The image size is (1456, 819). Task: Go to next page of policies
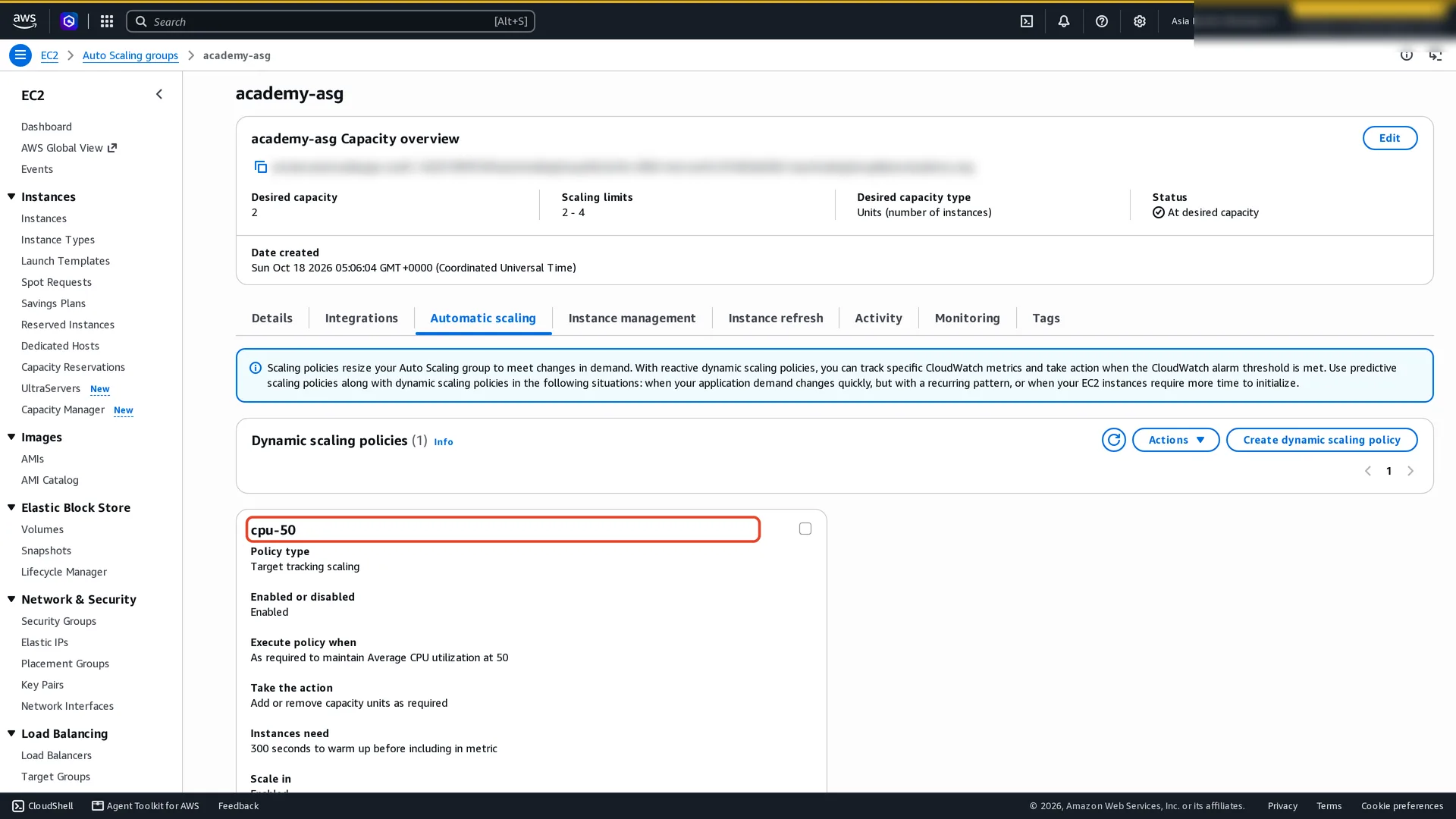[1410, 471]
